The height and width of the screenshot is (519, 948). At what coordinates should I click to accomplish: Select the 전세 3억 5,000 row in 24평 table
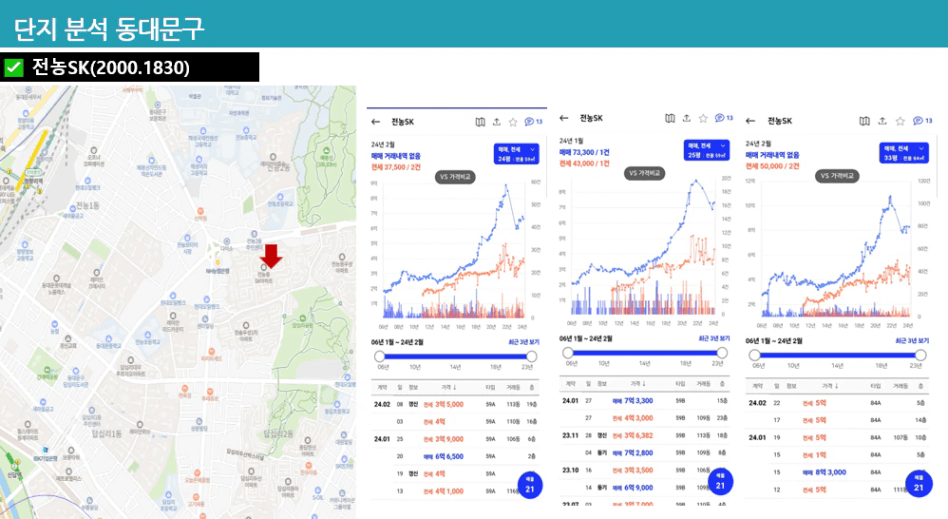(x=456, y=404)
